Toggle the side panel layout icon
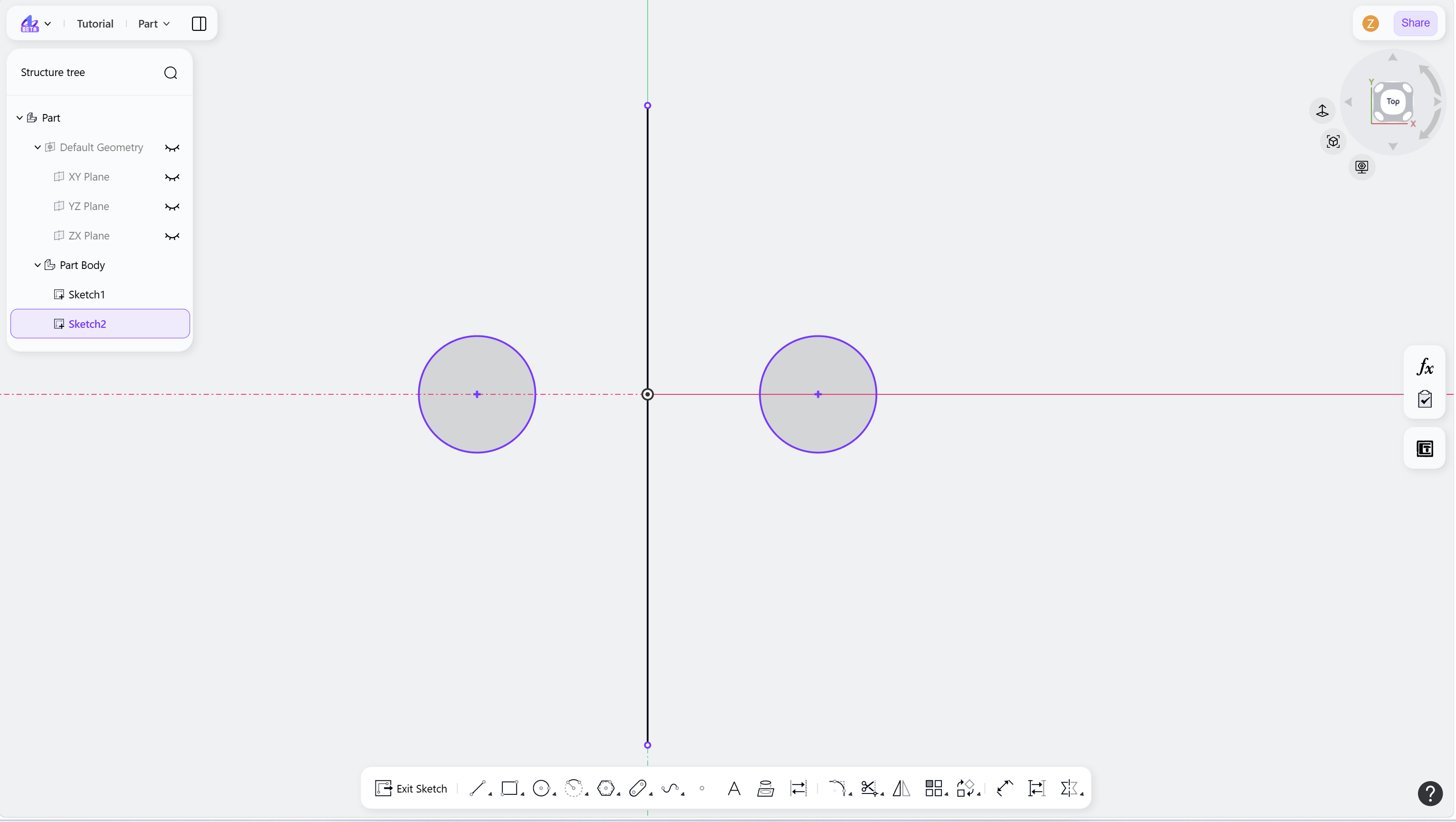Image resolution: width=1456 pixels, height=822 pixels. pos(199,24)
